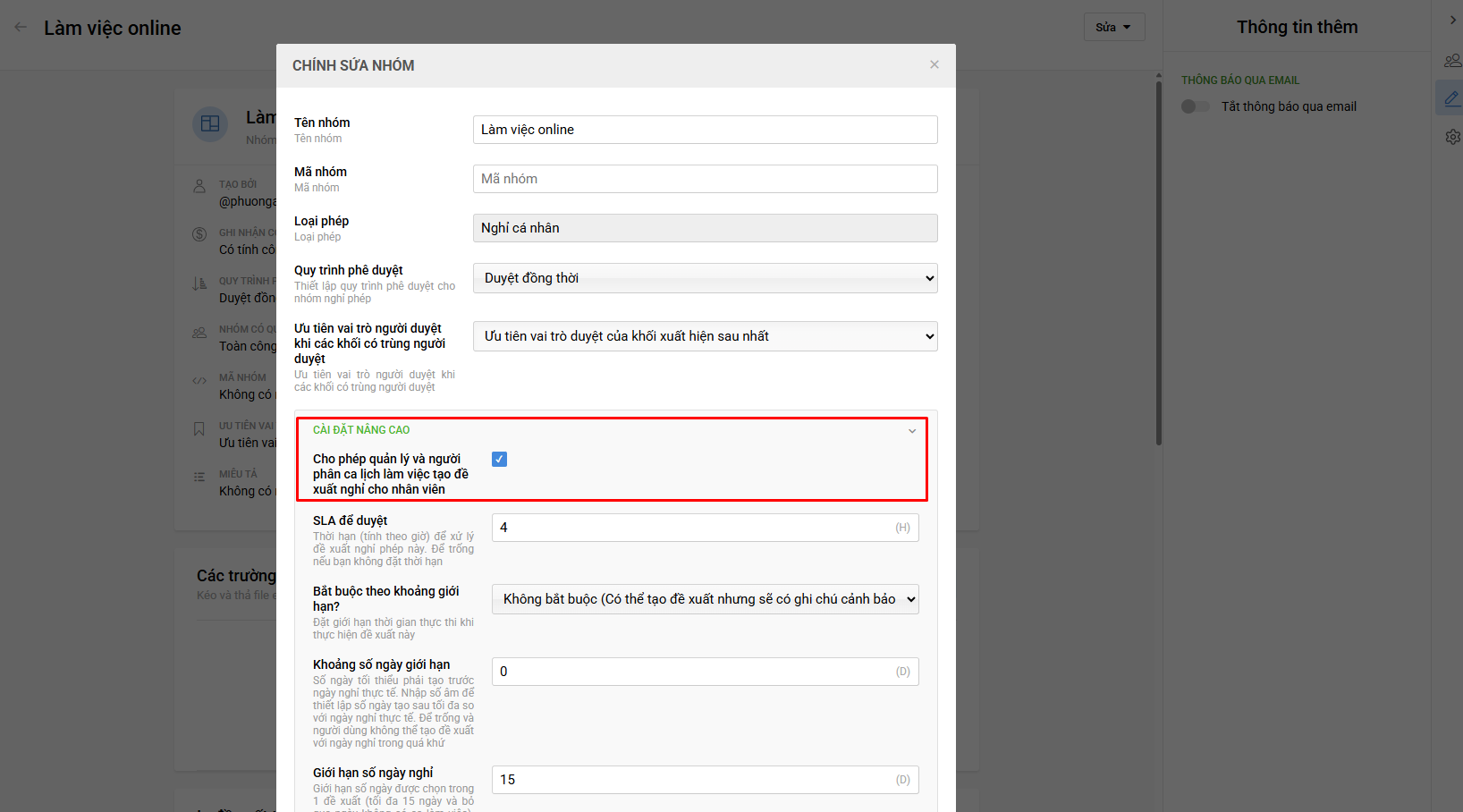Click the Ghi nhận công dollar icon
Image resolution: width=1463 pixels, height=812 pixels.
(199, 234)
